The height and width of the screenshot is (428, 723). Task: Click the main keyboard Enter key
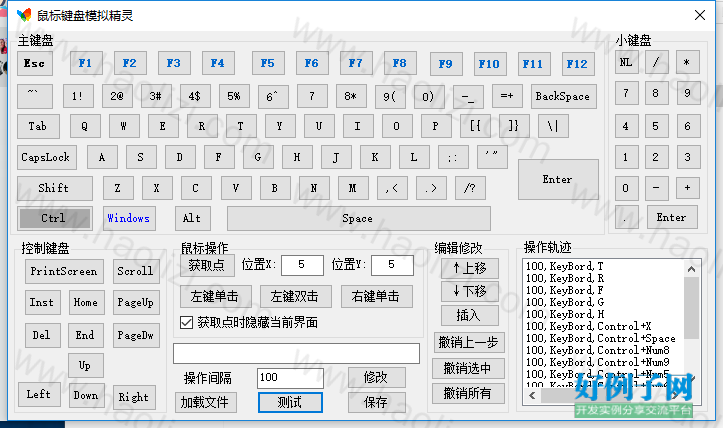558,179
